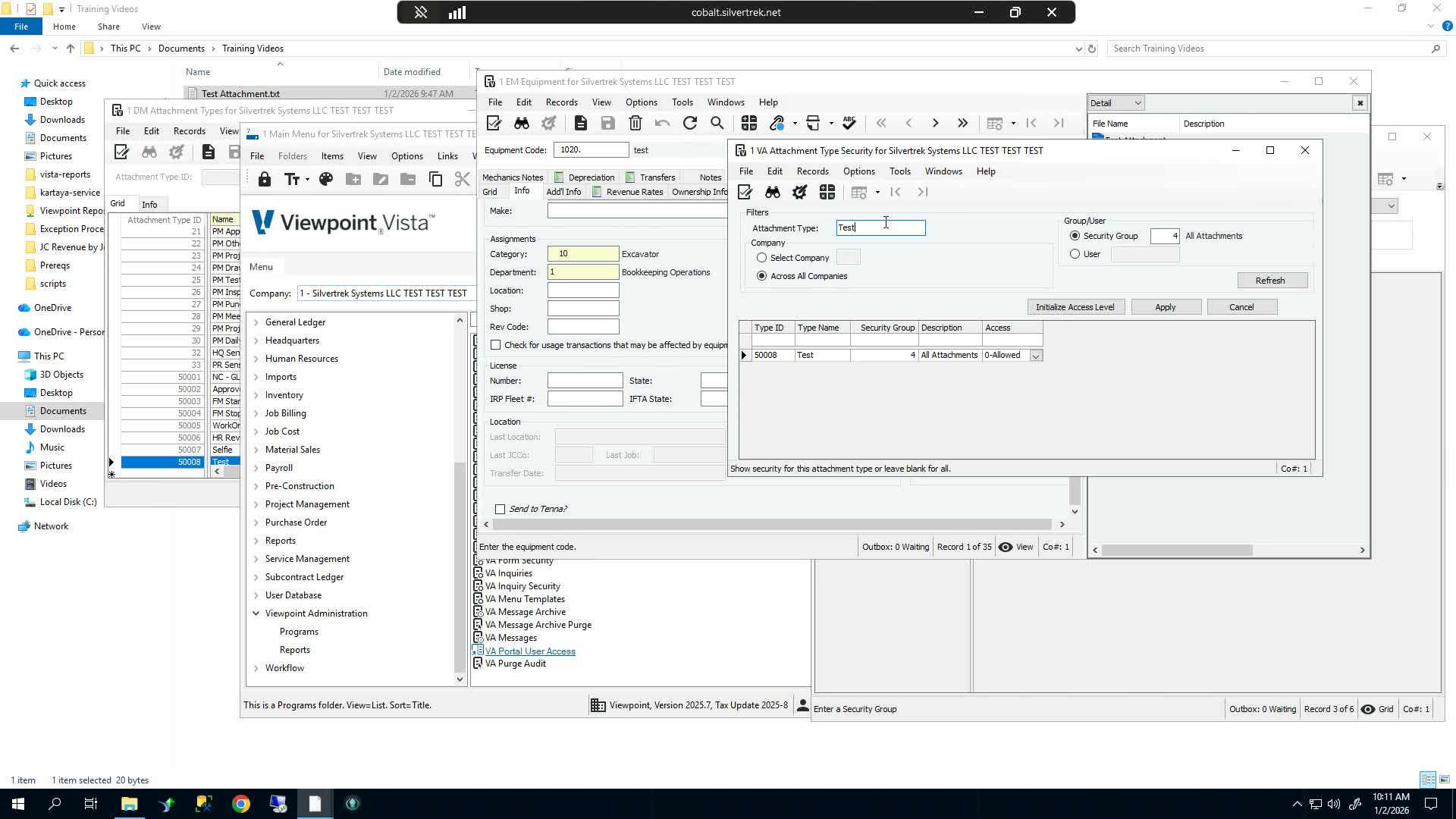
Task: Jump to last record in EM Equipment toolbar
Action: click(x=962, y=123)
